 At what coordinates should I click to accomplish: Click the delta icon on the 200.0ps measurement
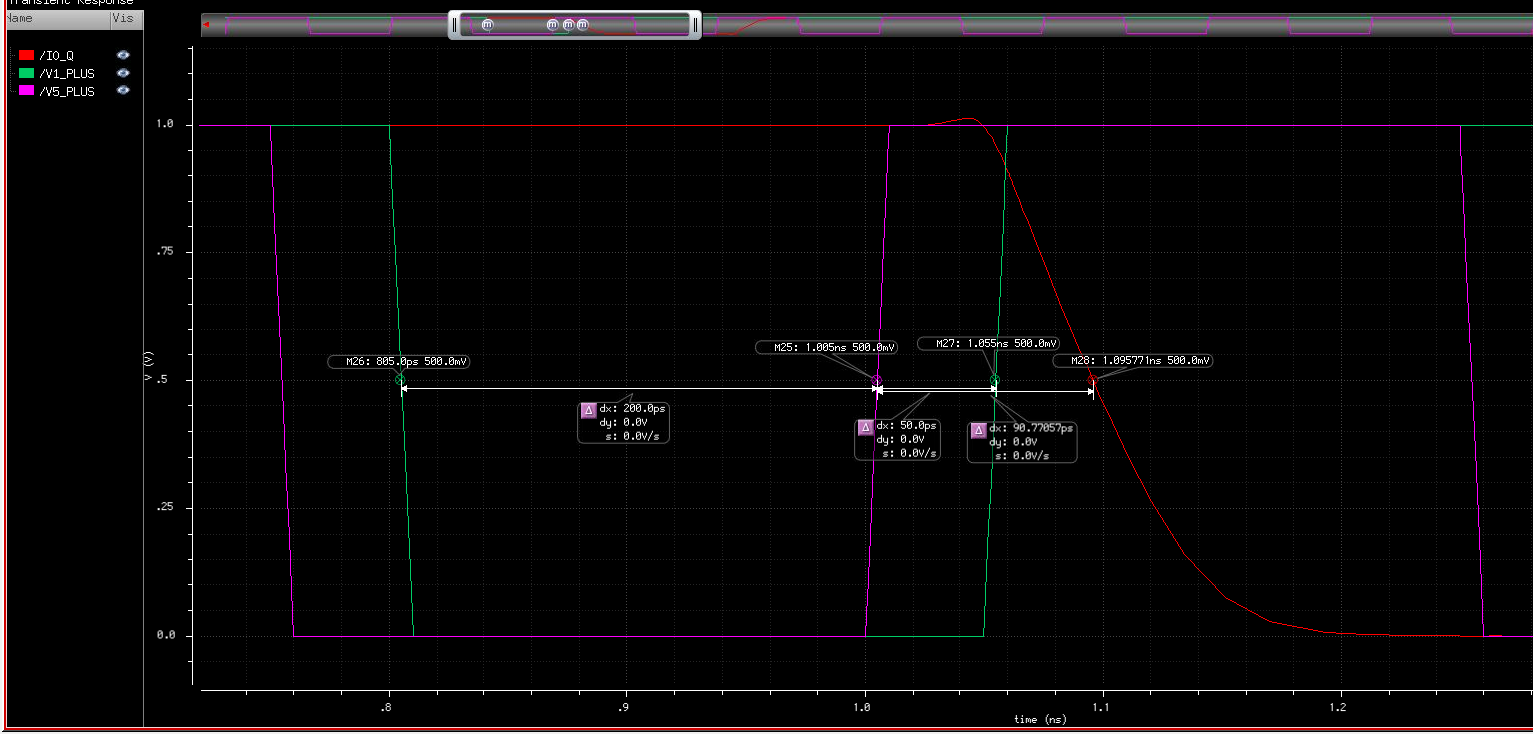[x=588, y=410]
